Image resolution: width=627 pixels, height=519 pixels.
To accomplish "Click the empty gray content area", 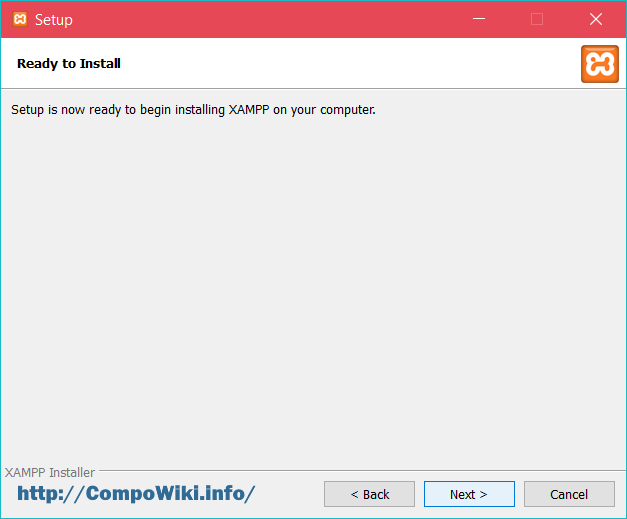I will click(313, 290).
